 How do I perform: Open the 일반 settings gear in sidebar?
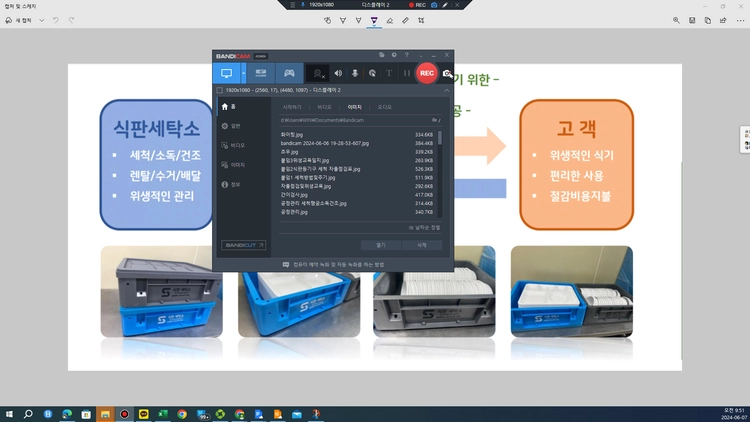tap(231, 126)
